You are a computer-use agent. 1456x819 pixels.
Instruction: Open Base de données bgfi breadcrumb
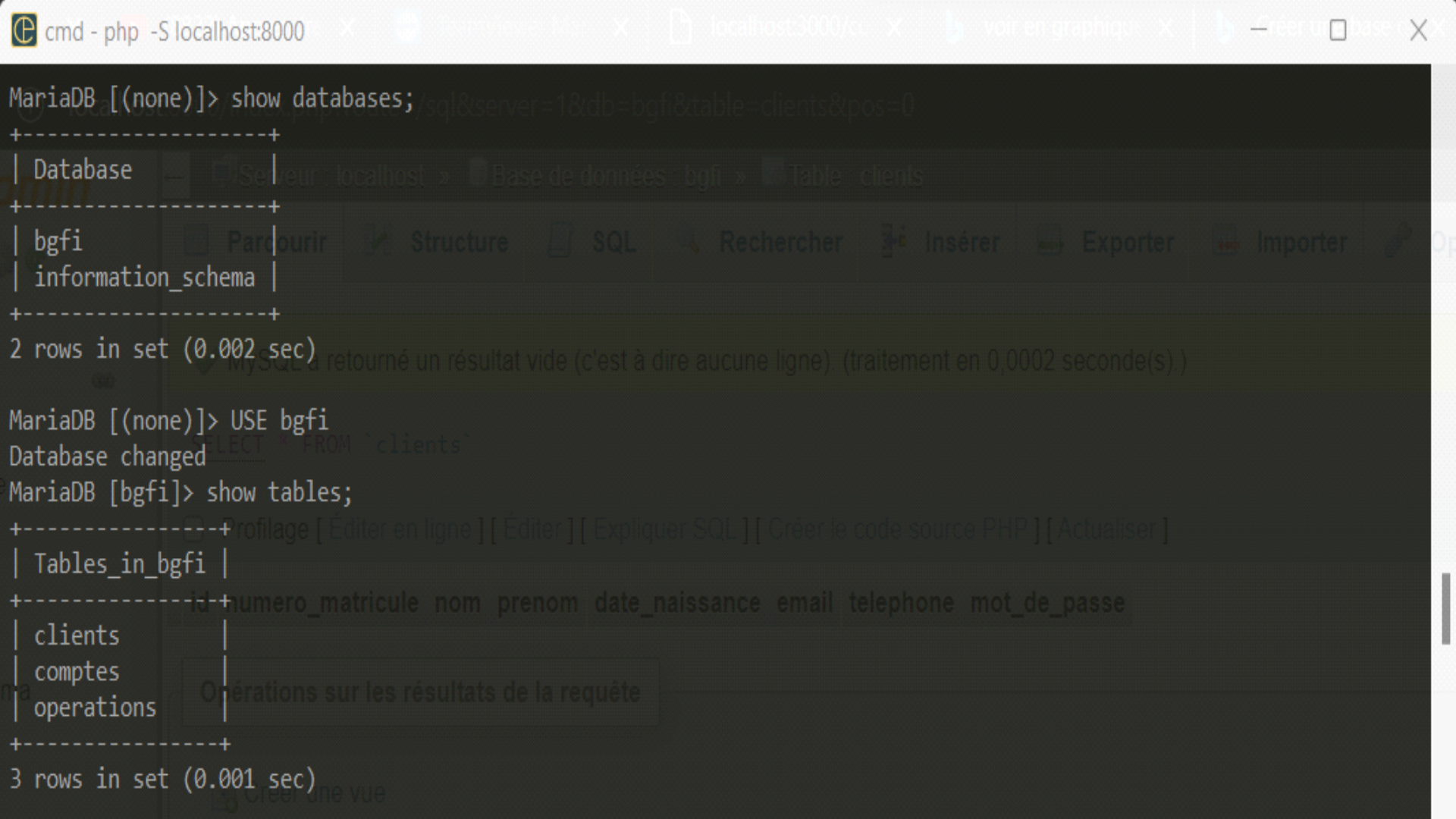click(605, 176)
